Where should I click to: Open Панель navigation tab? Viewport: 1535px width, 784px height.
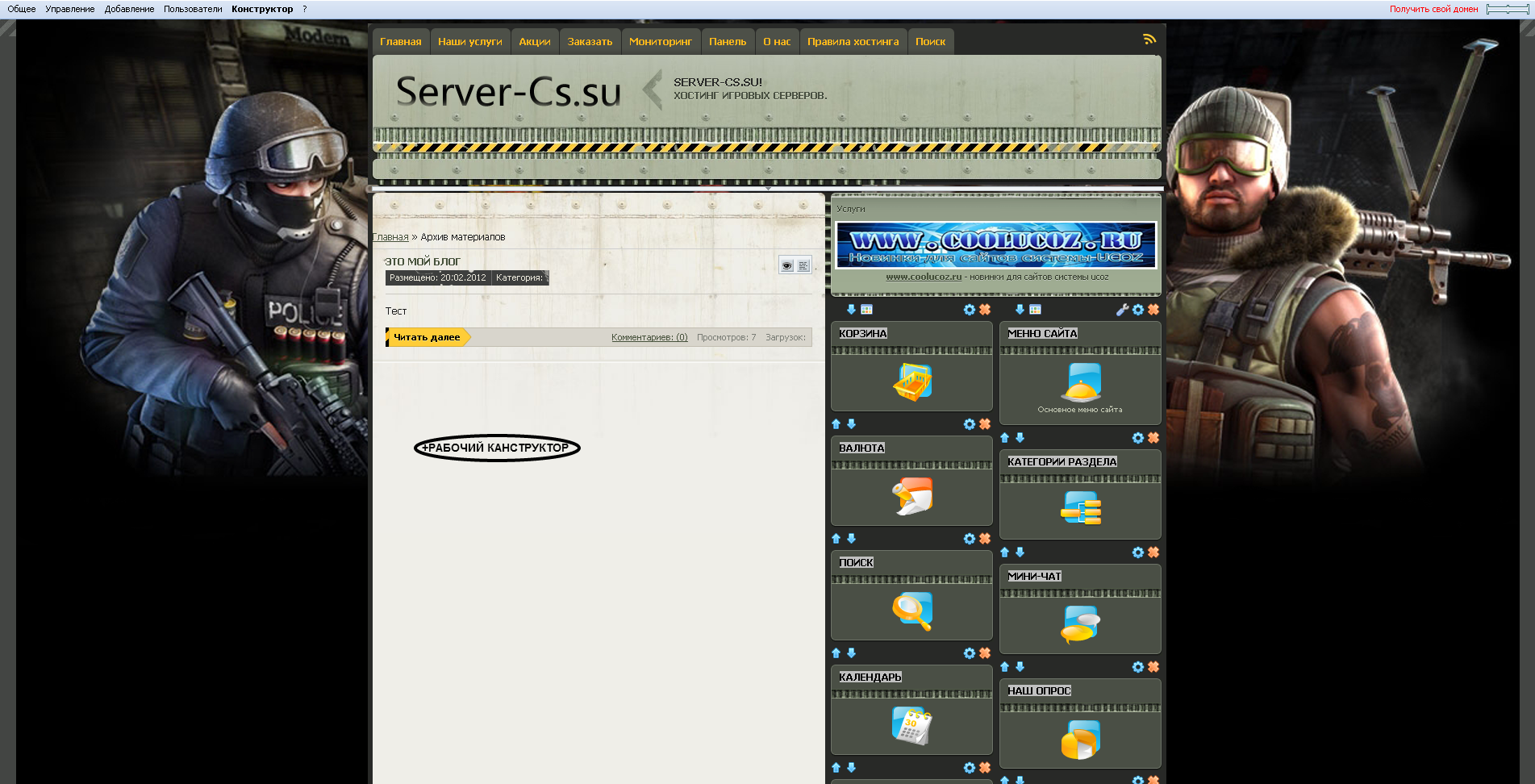tap(728, 42)
